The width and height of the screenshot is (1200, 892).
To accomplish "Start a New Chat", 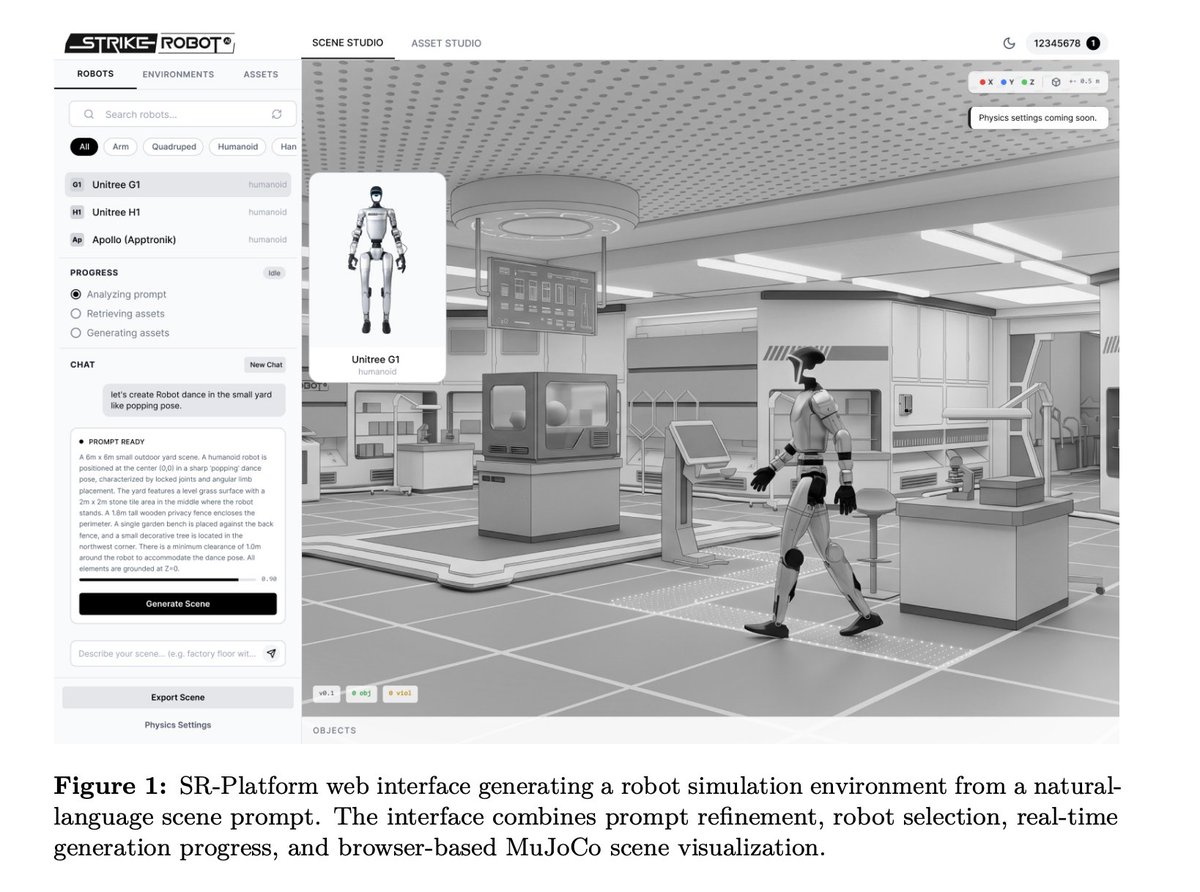I will pos(266,365).
